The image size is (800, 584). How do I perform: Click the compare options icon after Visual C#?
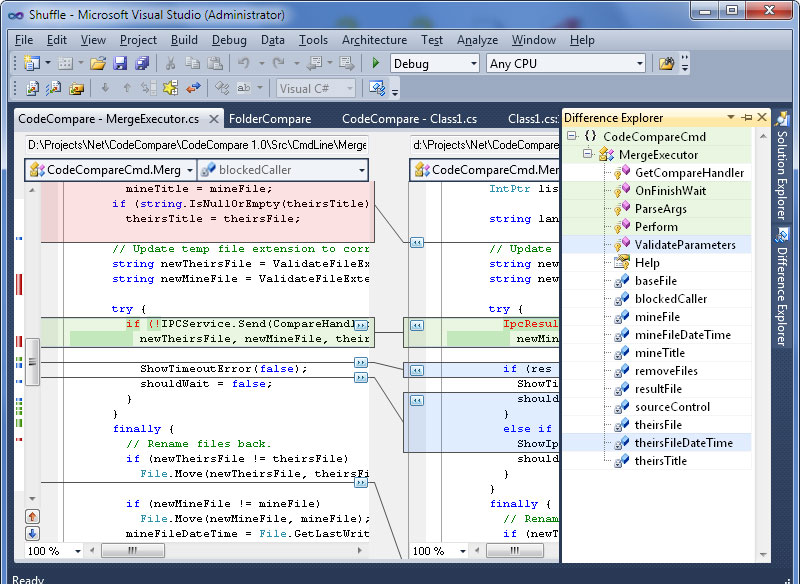377,88
